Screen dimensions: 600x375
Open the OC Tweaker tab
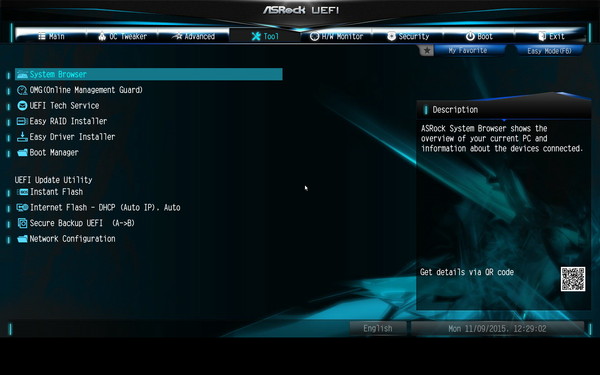(122, 36)
